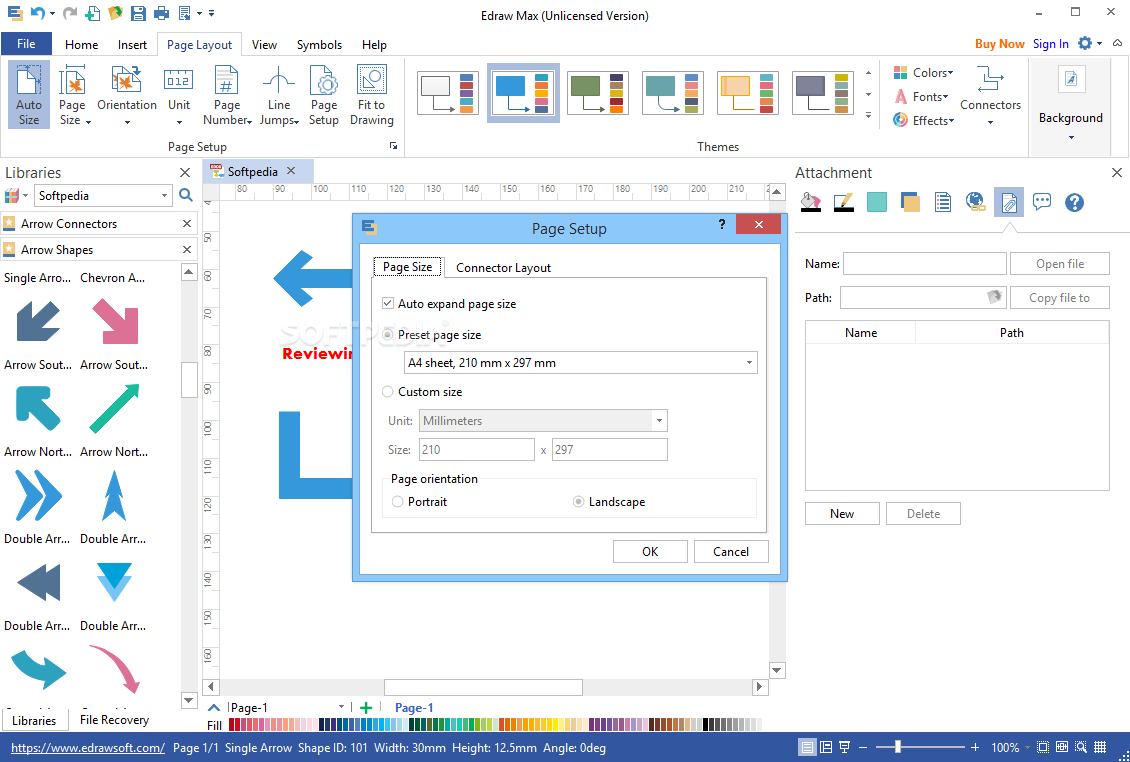Search libraries with the magnifier icon

click(186, 195)
